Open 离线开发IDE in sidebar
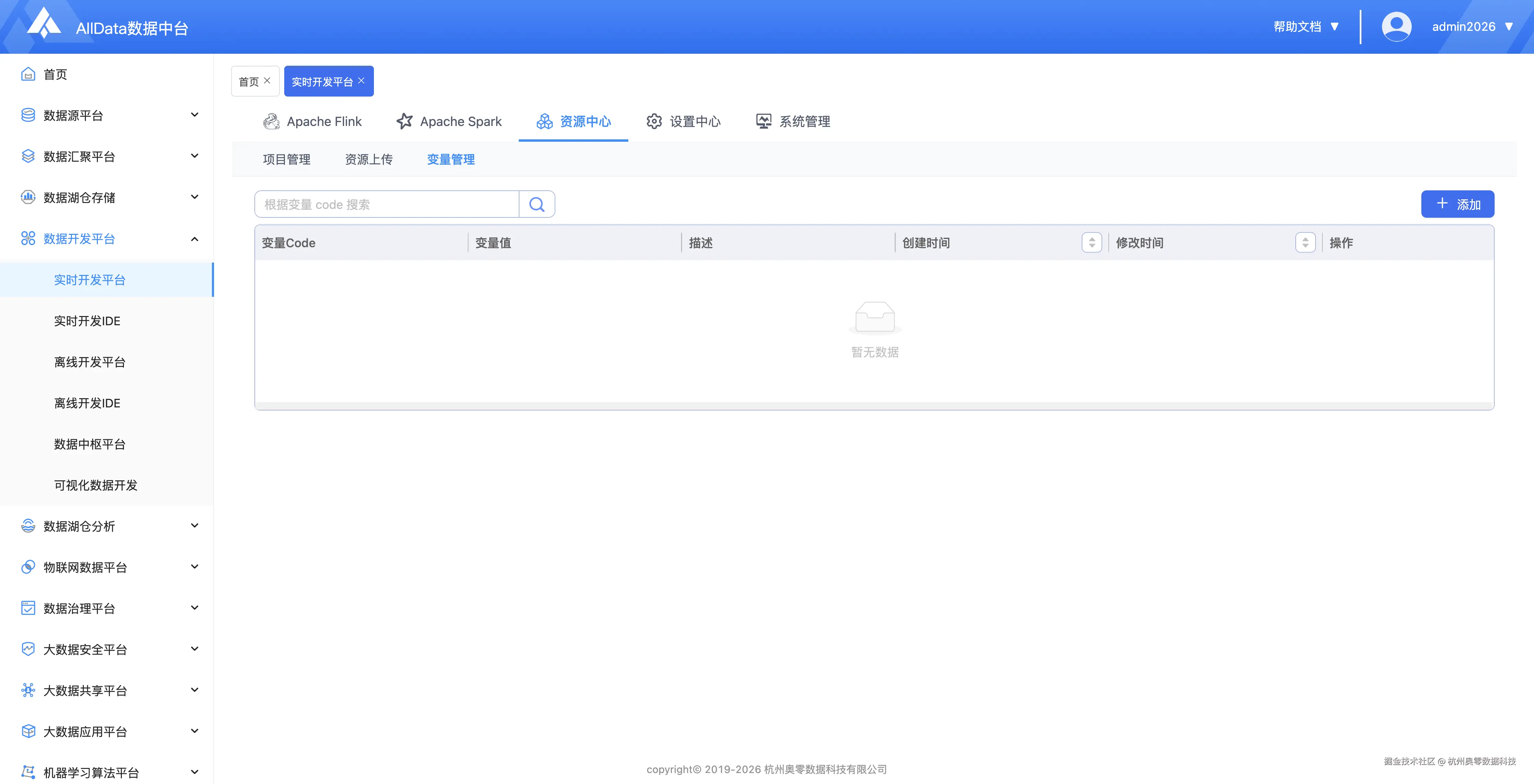This screenshot has width=1534, height=784. (106, 403)
